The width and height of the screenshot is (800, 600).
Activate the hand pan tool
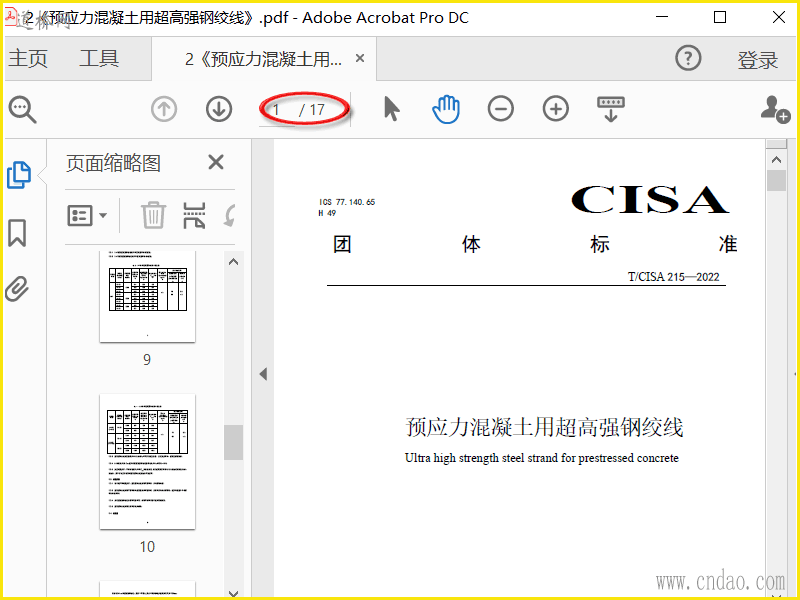pos(446,109)
